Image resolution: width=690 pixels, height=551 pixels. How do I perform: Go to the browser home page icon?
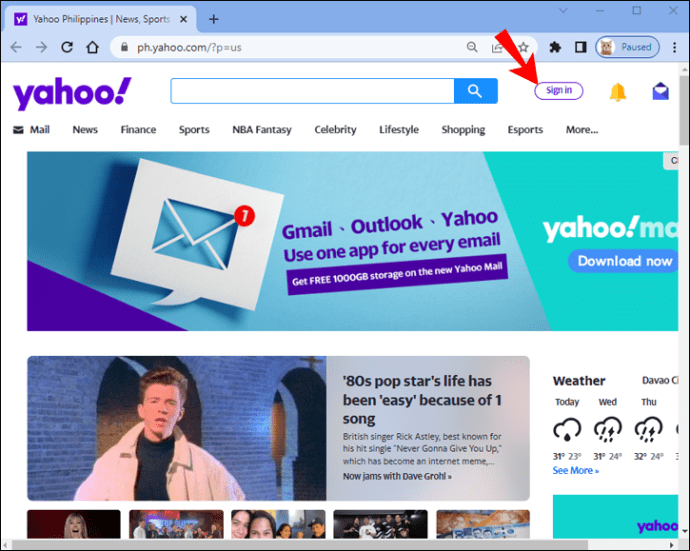coord(92,47)
